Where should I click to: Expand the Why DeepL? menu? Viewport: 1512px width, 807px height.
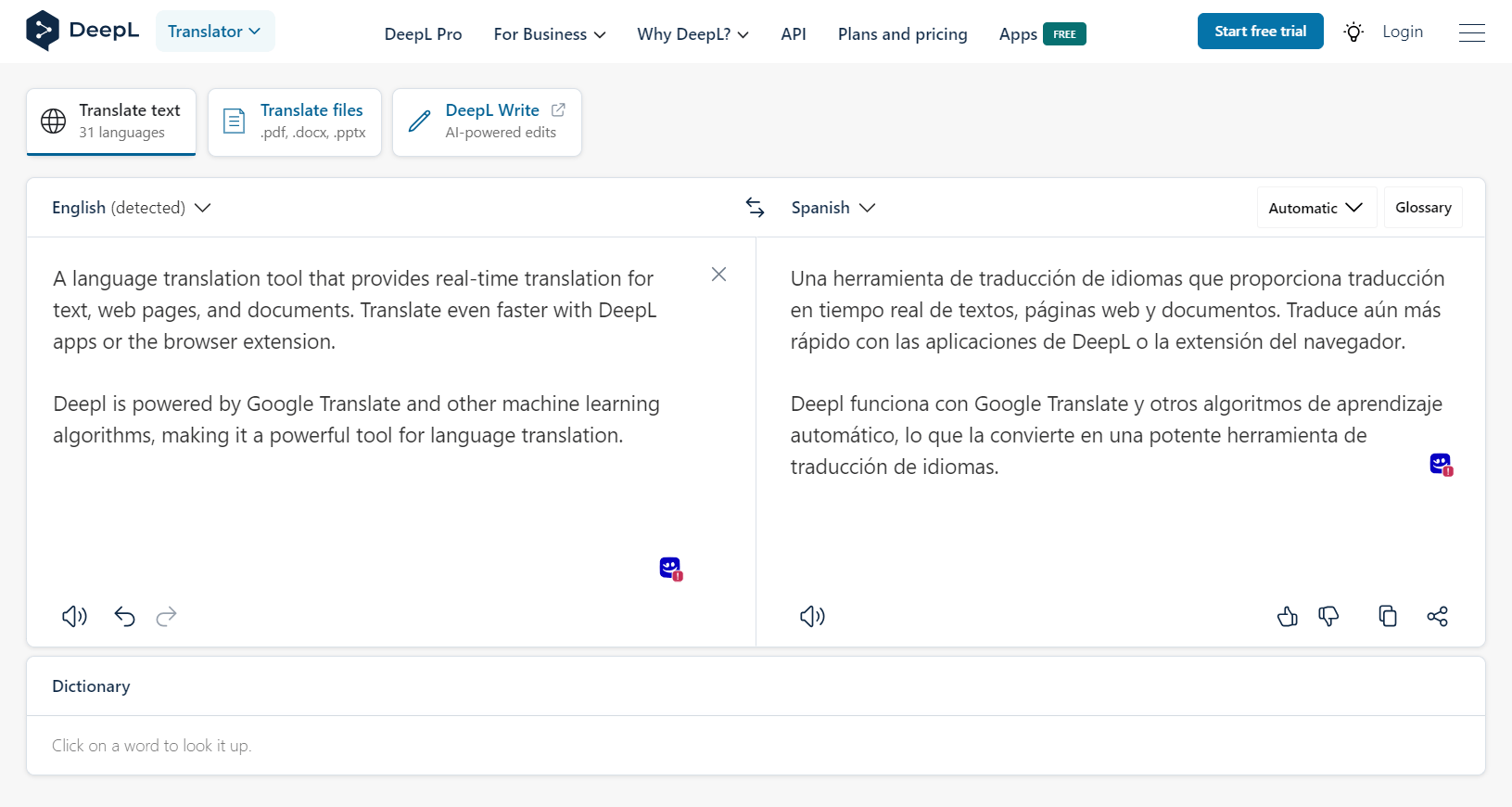(692, 34)
